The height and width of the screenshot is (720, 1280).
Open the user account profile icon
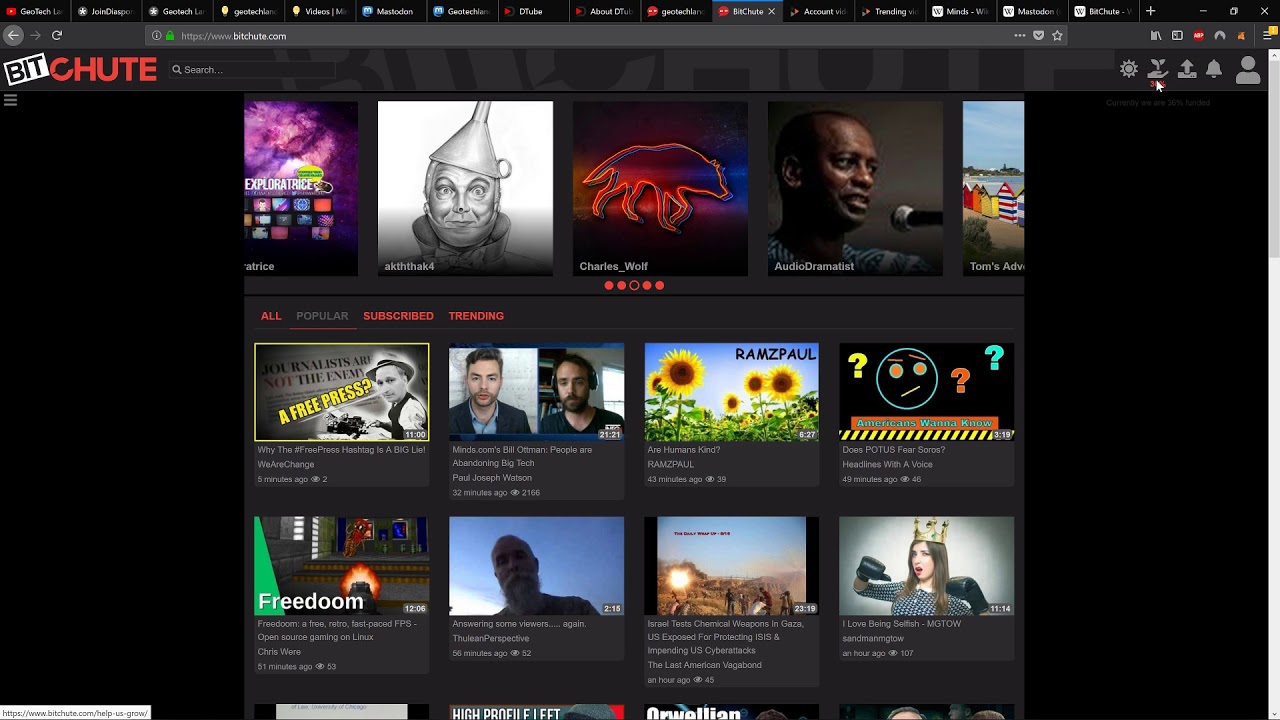pyautogui.click(x=1248, y=70)
